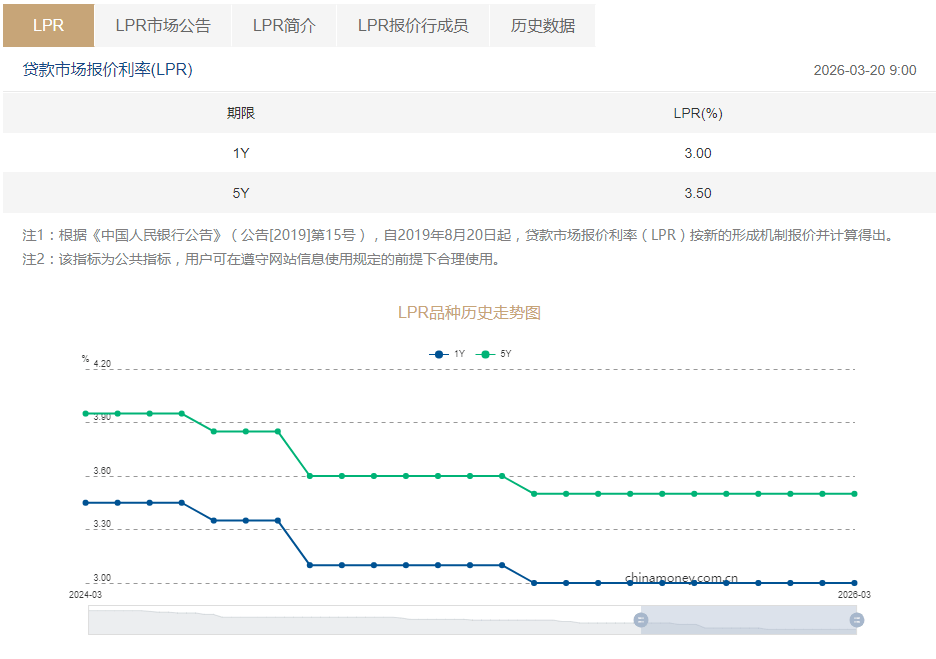The height and width of the screenshot is (659, 936).
Task: Click the LPR品种历史走势图 chart title
Action: pos(469,312)
